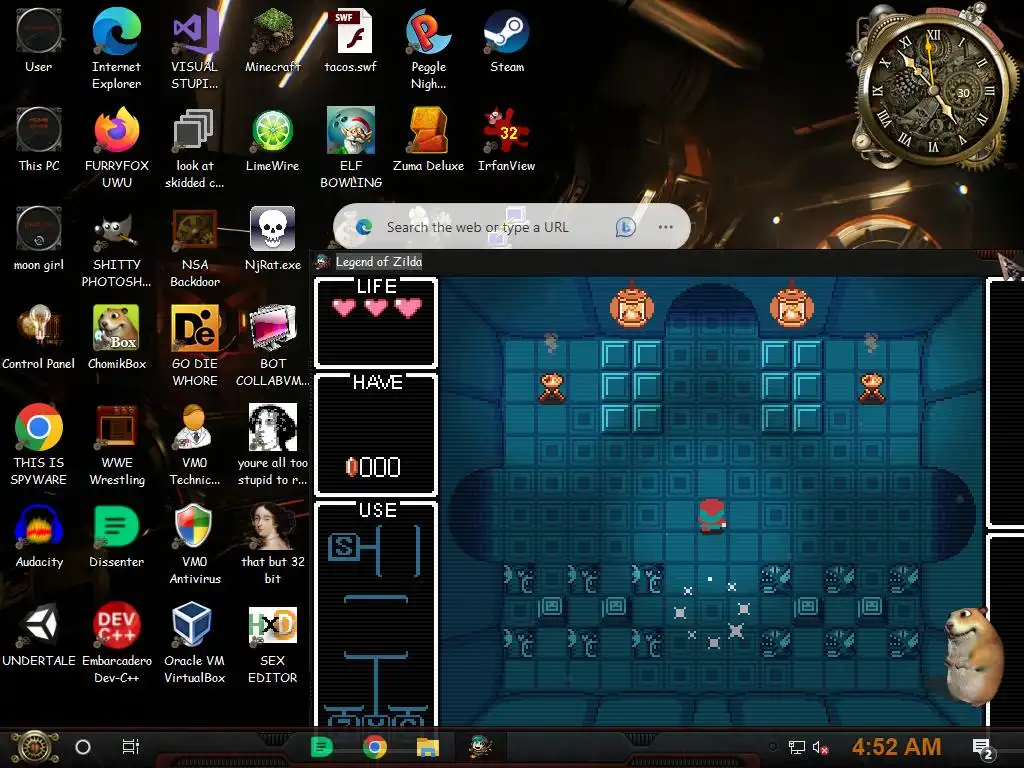Open Task View on the taskbar
The image size is (1024, 768).
(131, 746)
